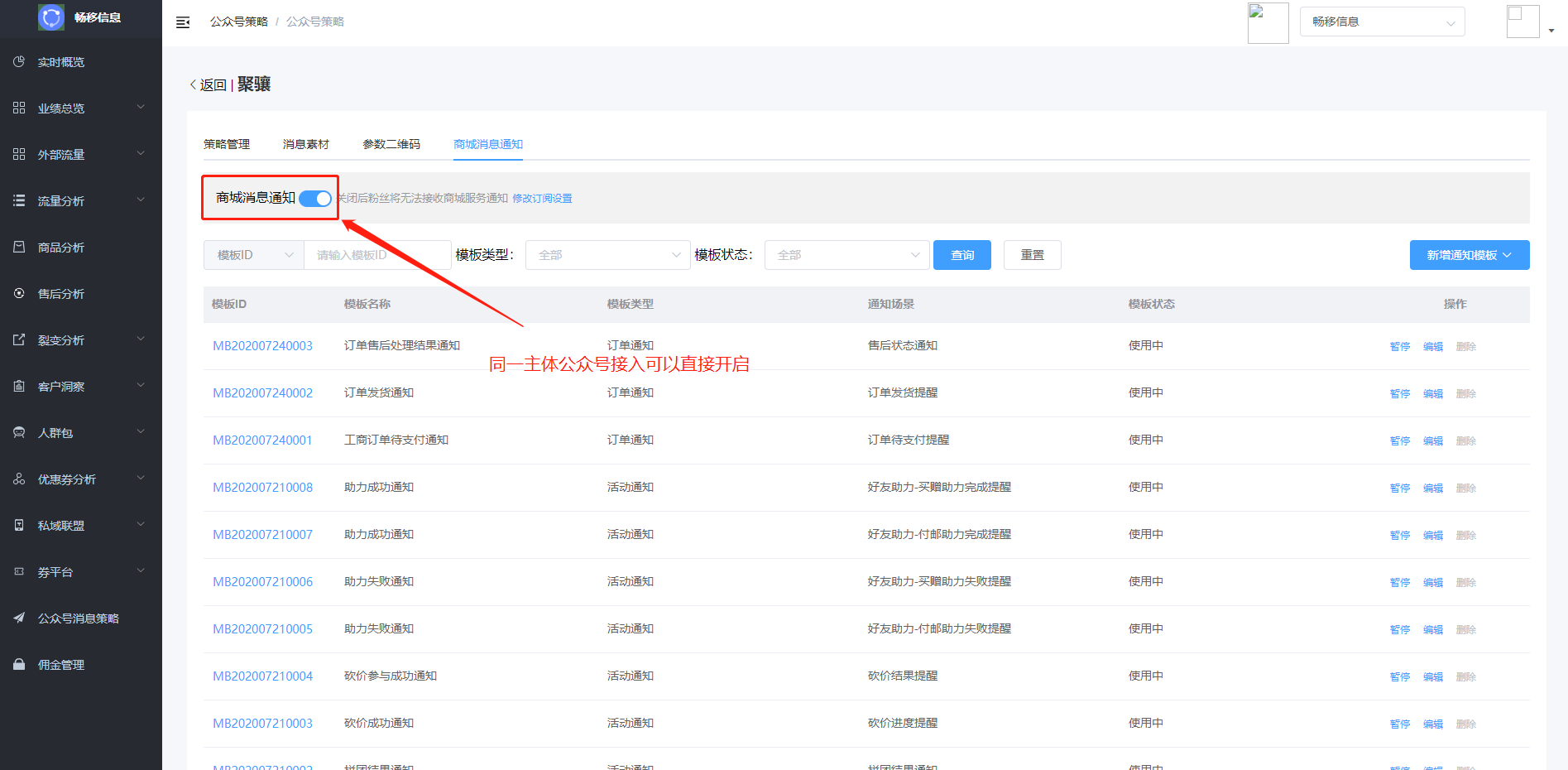Click the 商品分析 icon in sidebar
The height and width of the screenshot is (770, 1568).
[19, 247]
